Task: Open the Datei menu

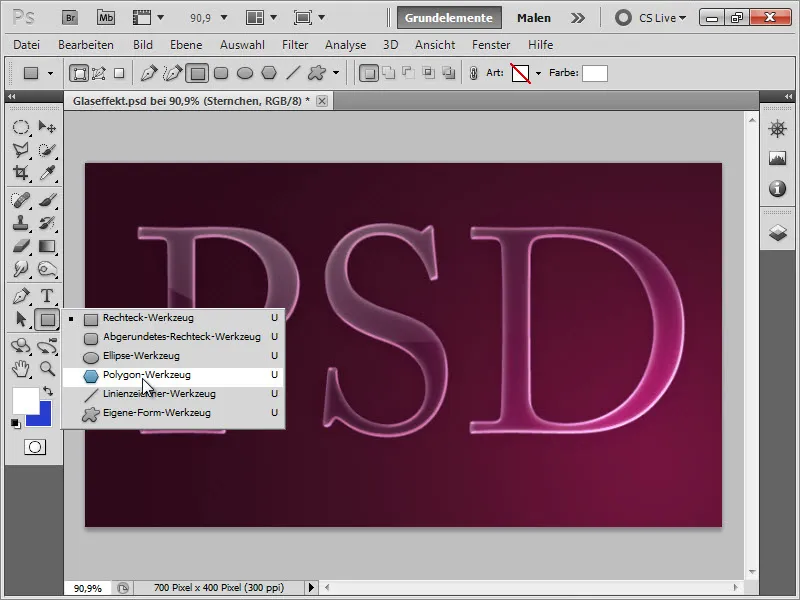Action: point(27,45)
